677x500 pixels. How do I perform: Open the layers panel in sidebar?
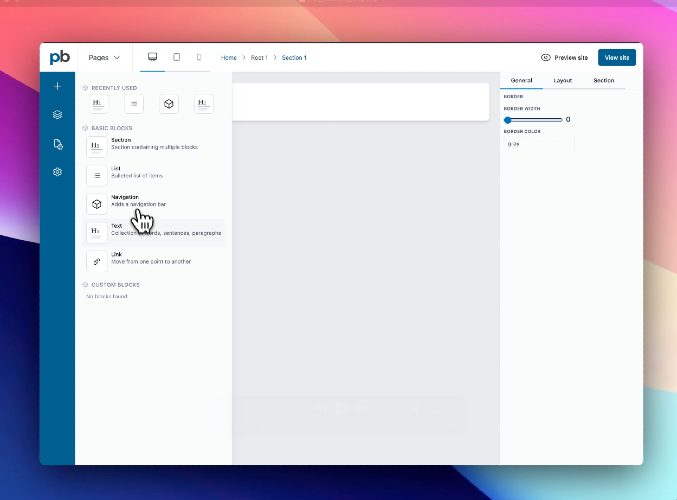(57, 114)
